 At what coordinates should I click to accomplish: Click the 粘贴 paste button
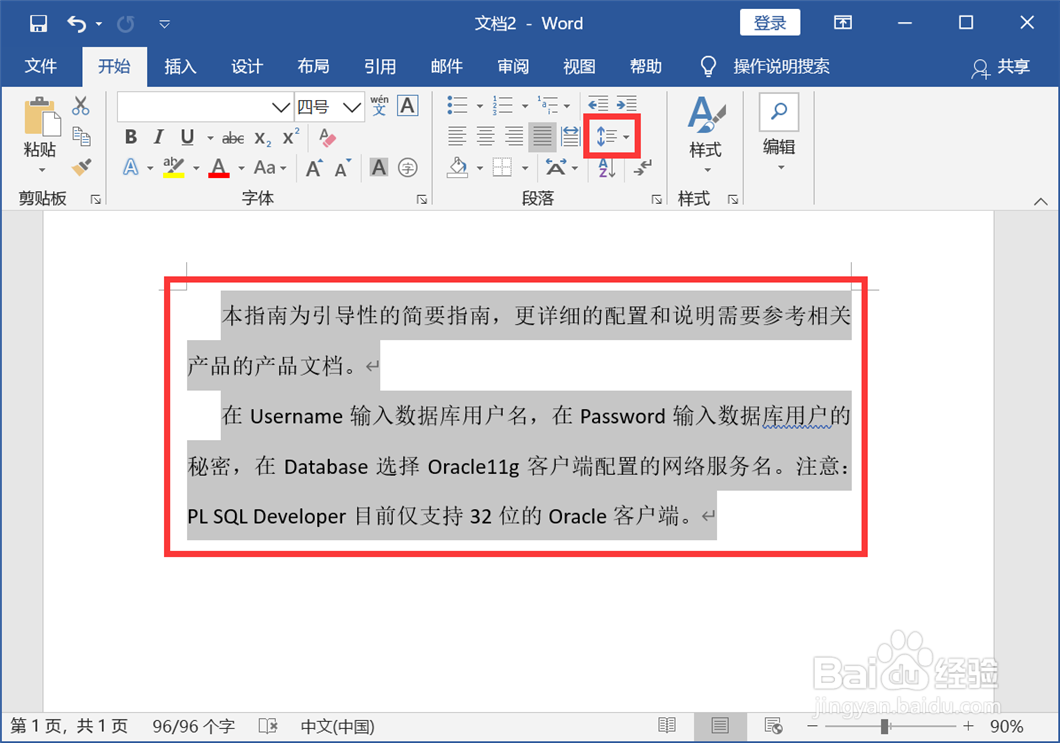(x=41, y=135)
